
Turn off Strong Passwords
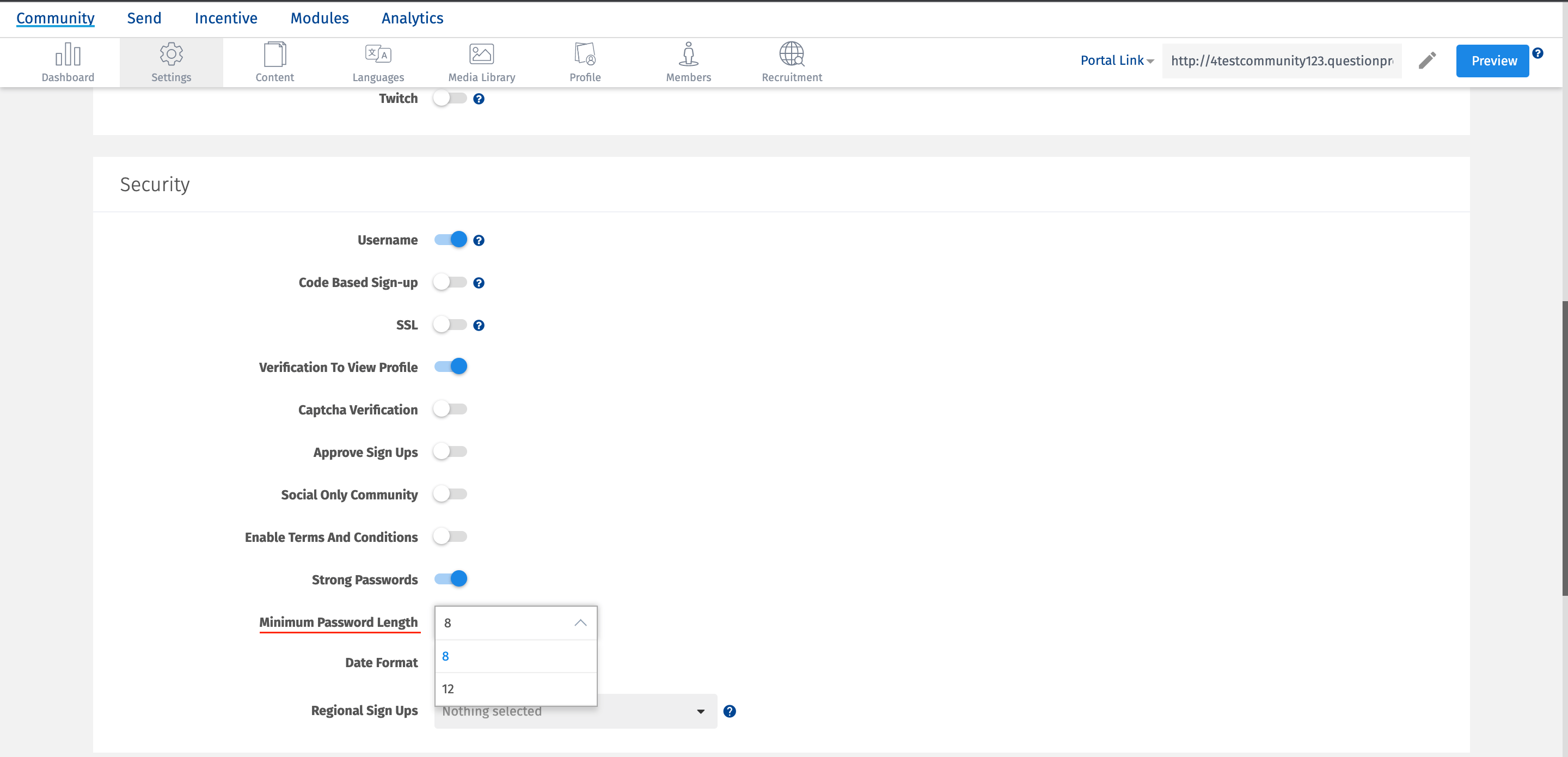pyautogui.click(x=450, y=578)
